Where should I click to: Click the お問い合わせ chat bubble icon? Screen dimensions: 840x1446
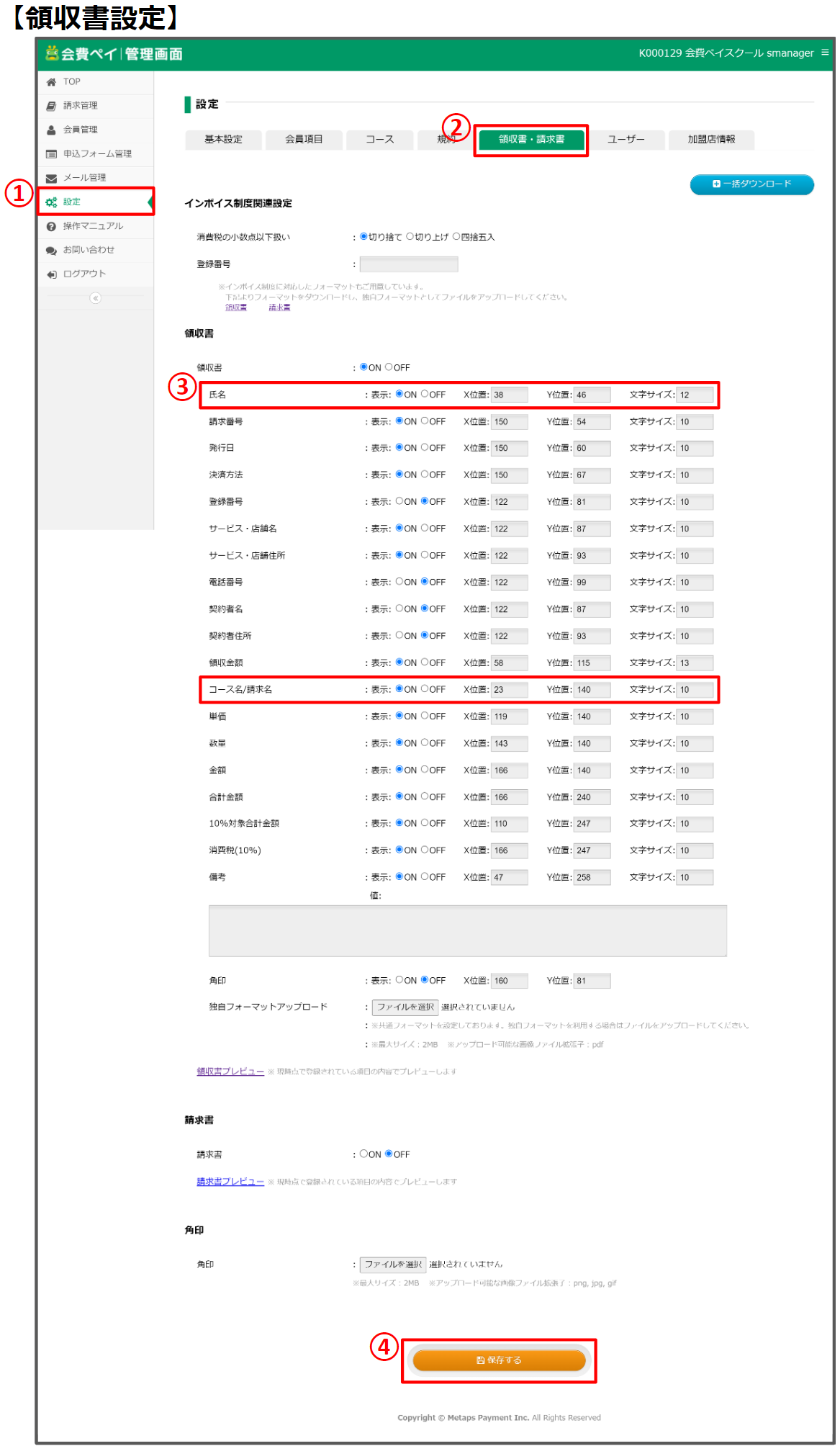coord(51,251)
